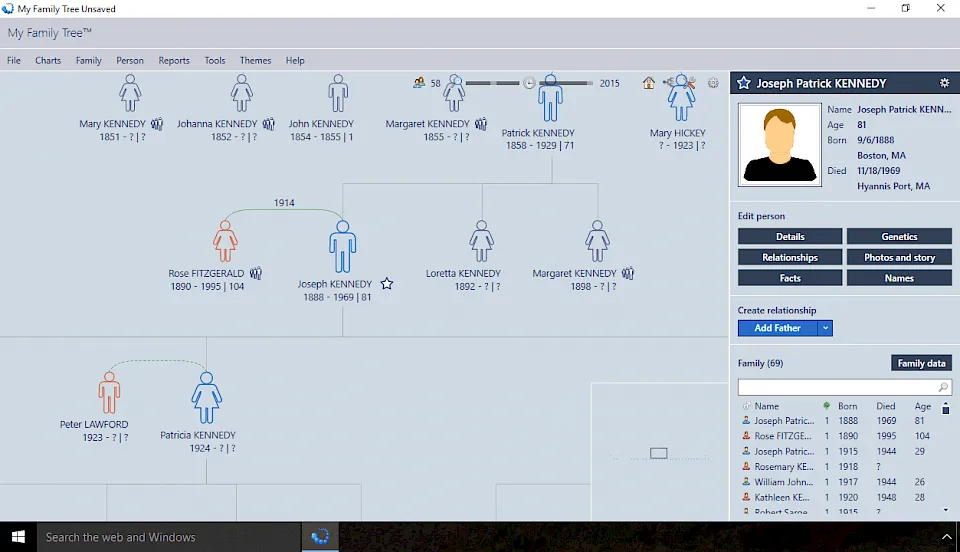Click the Details button
Screen dimensions: 960x552
coord(790,237)
